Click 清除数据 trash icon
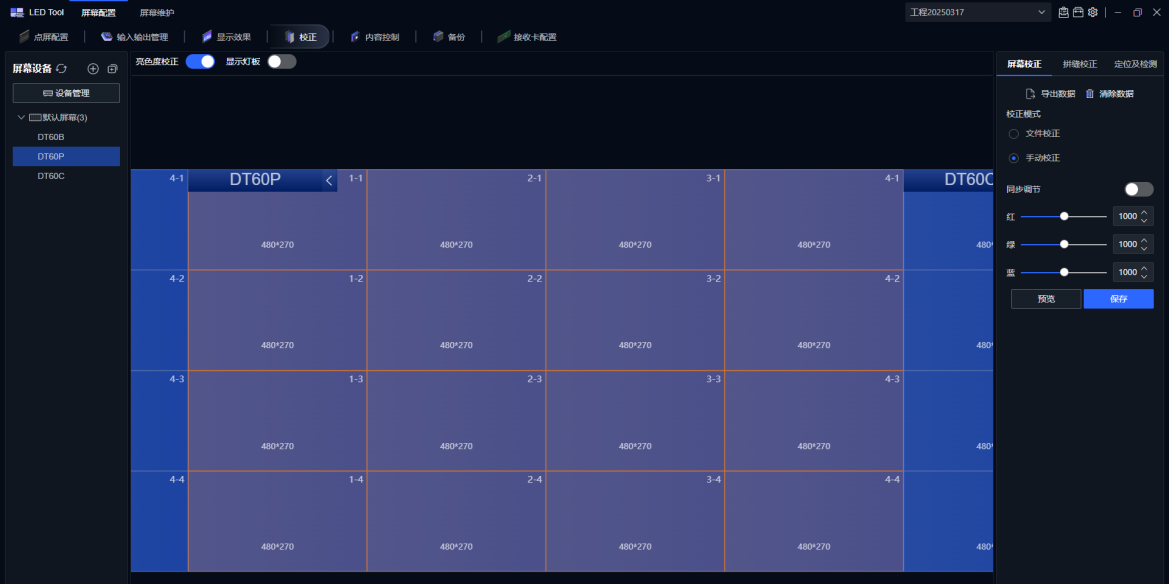The image size is (1169, 584). (1090, 93)
